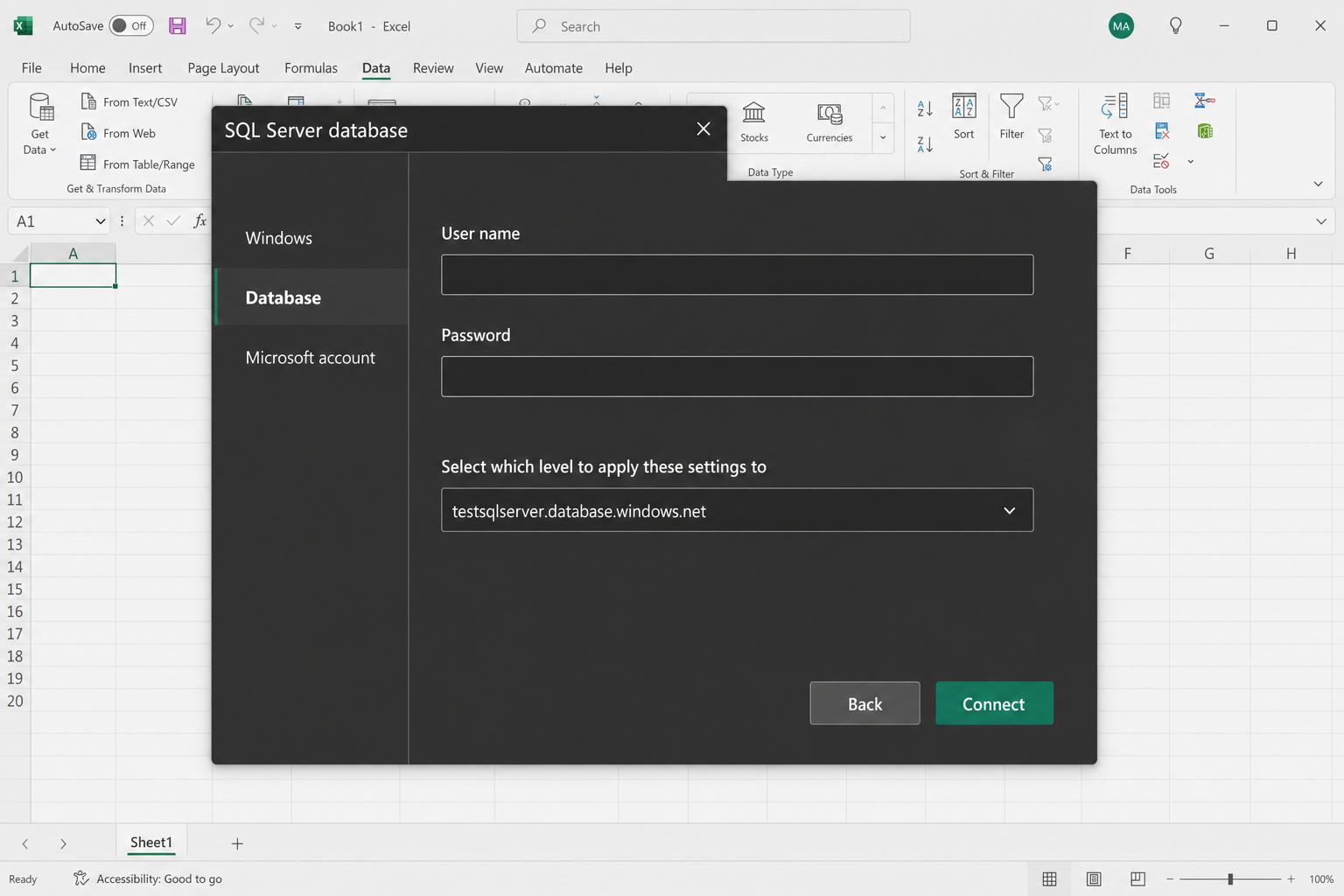This screenshot has height=896, width=1344.
Task: Click the Connect button
Action: point(994,703)
